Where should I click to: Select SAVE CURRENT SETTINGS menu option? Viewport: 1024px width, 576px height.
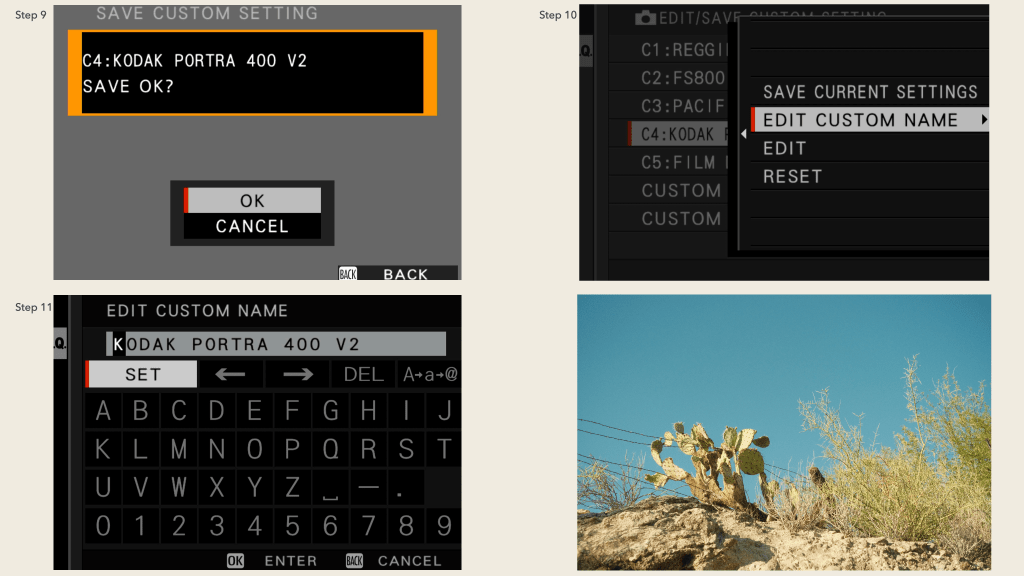869,92
